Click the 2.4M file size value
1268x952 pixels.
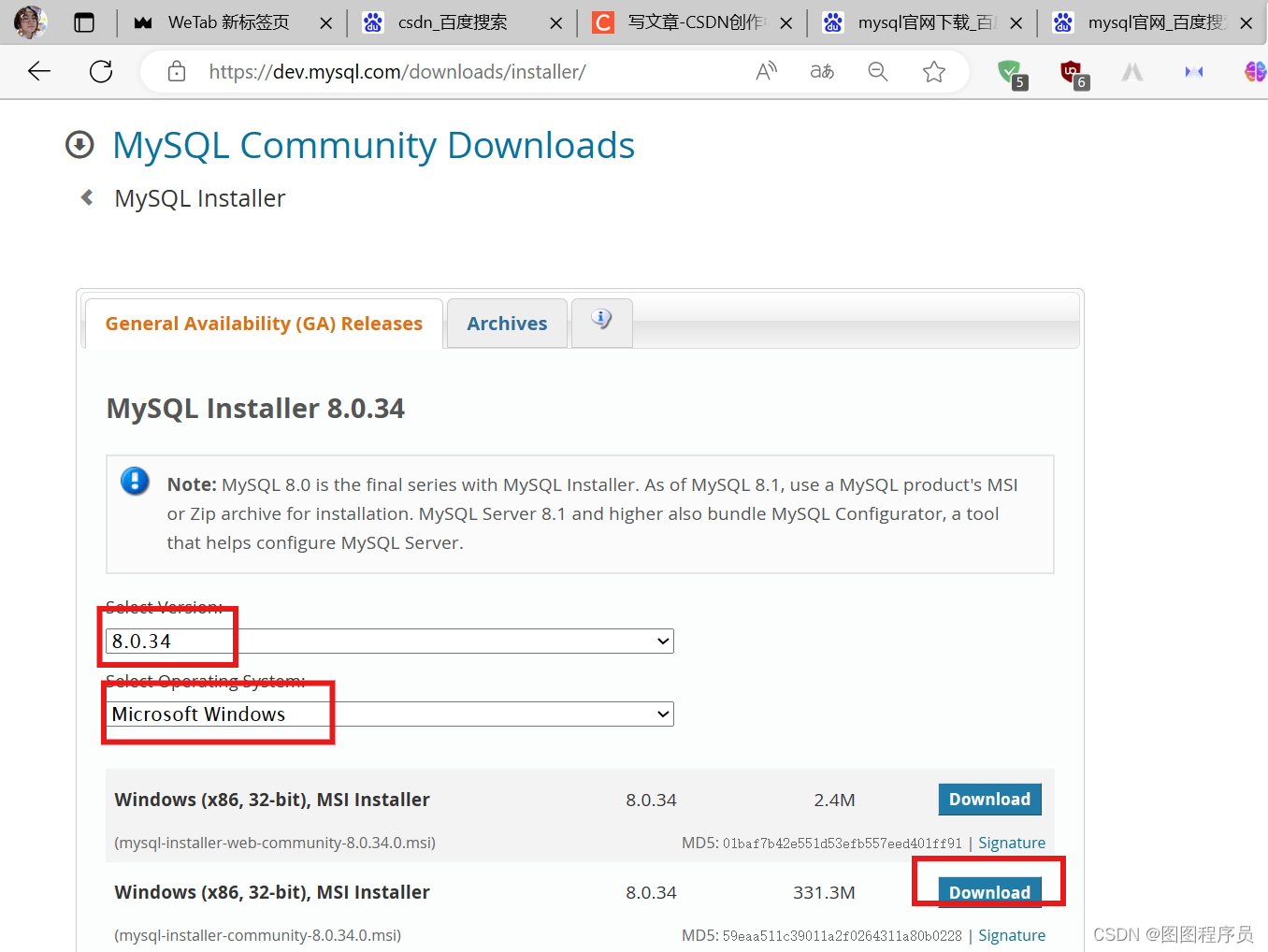tap(834, 800)
